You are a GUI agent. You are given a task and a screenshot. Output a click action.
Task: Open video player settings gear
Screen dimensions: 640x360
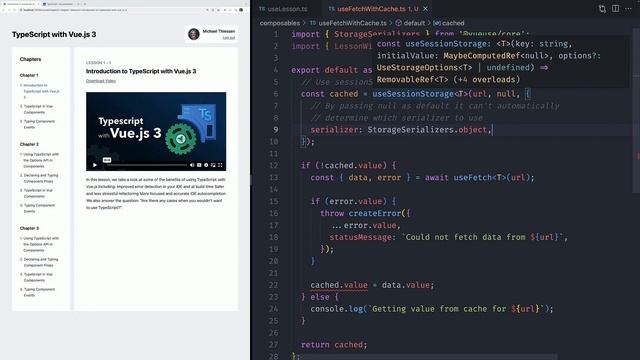(206, 165)
